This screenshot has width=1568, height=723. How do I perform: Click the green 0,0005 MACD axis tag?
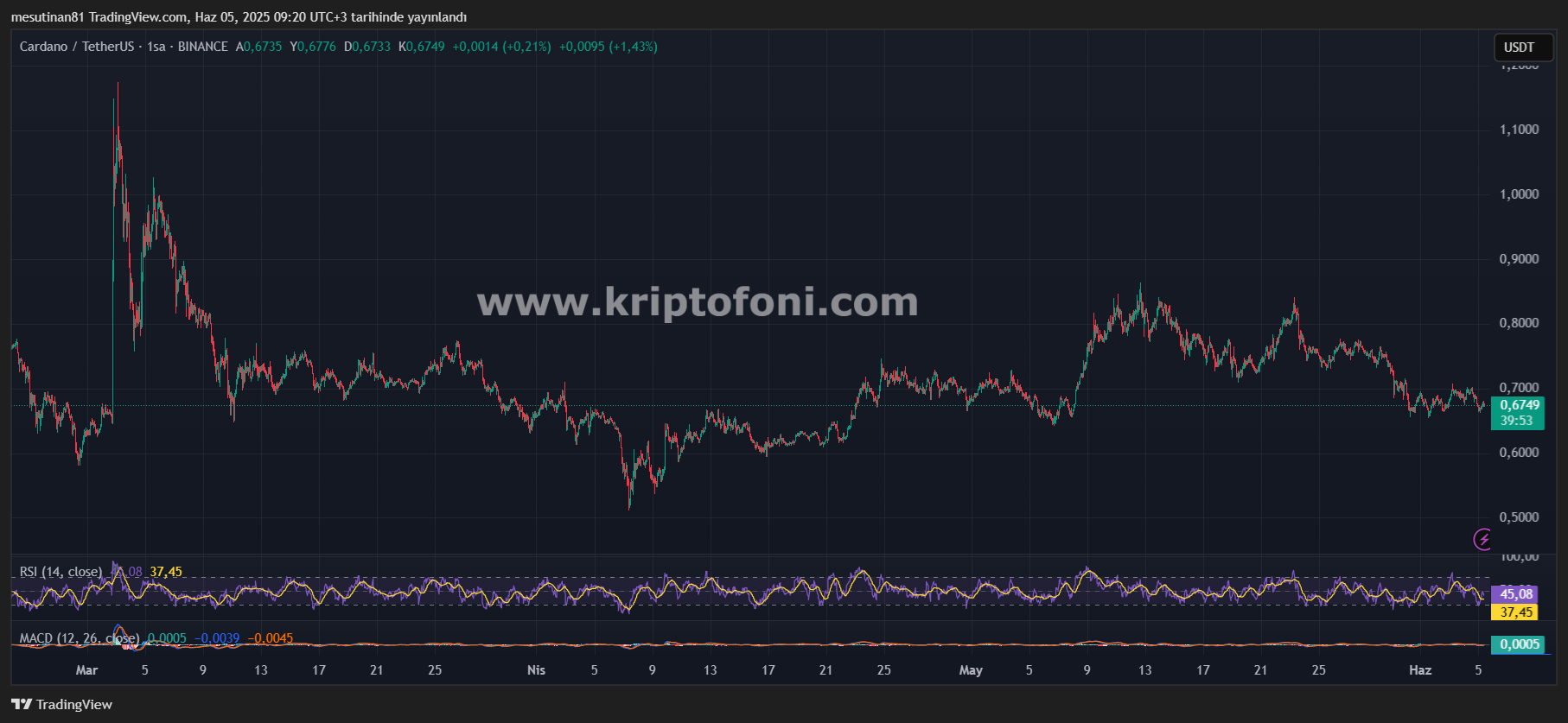click(x=1519, y=644)
